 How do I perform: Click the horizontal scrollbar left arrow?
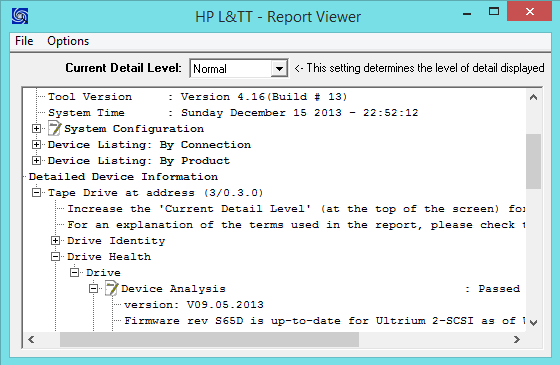[x=31, y=339]
